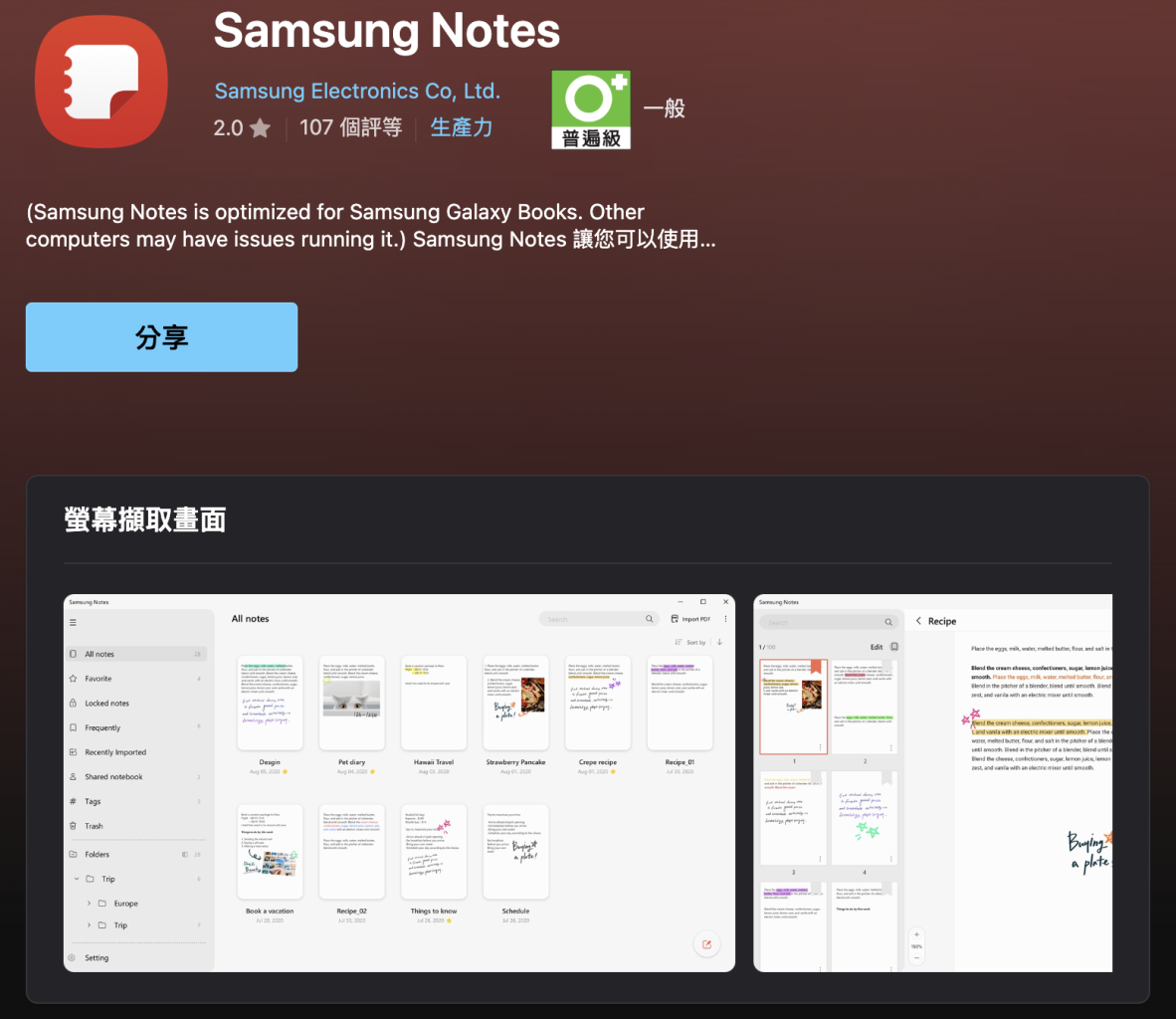Click the Samsung Notes red app icon
1176x1019 pixels.
pyautogui.click(x=101, y=81)
